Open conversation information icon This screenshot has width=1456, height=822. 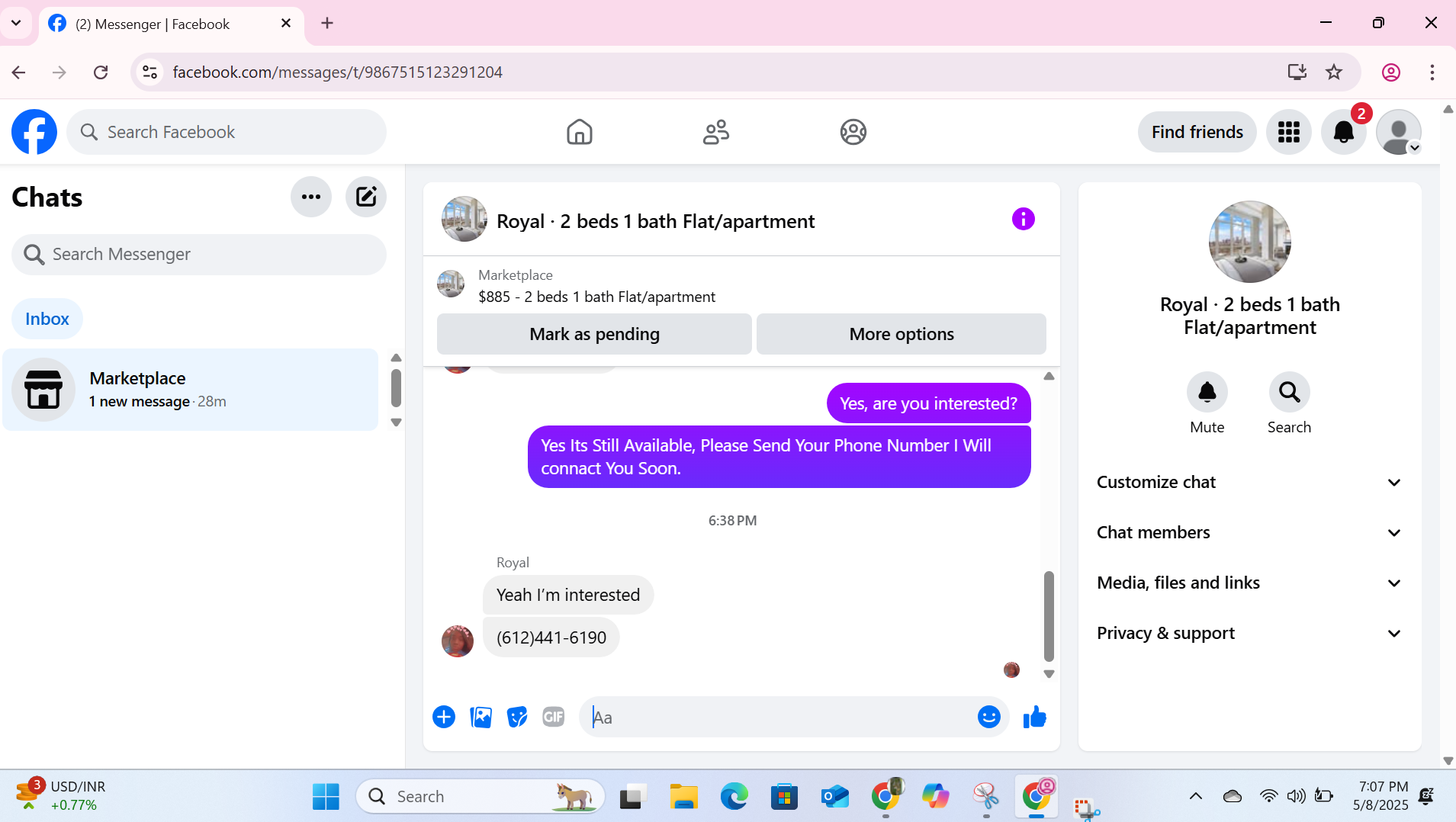(1024, 220)
